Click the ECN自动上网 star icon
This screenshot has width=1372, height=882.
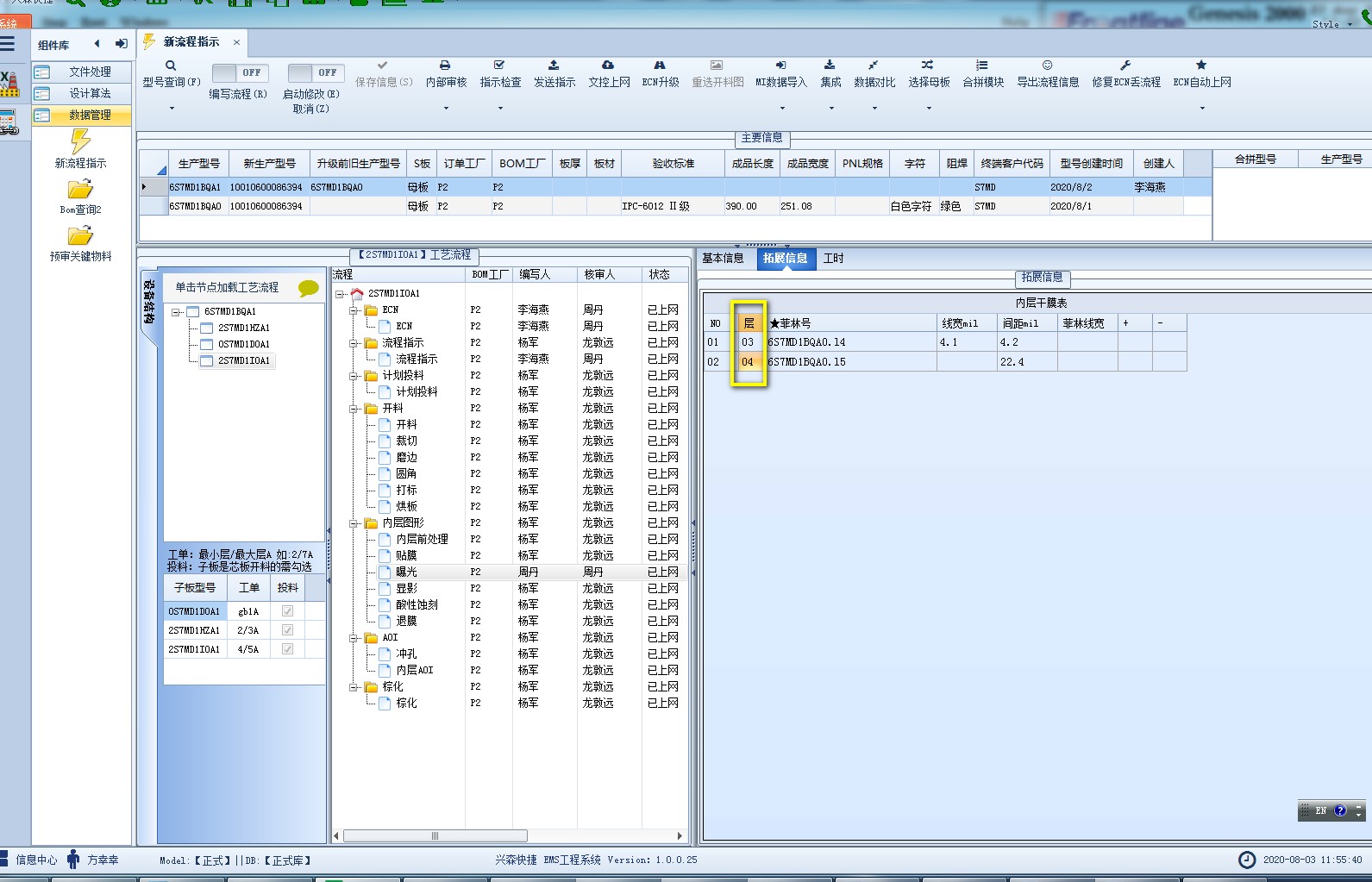(1201, 66)
